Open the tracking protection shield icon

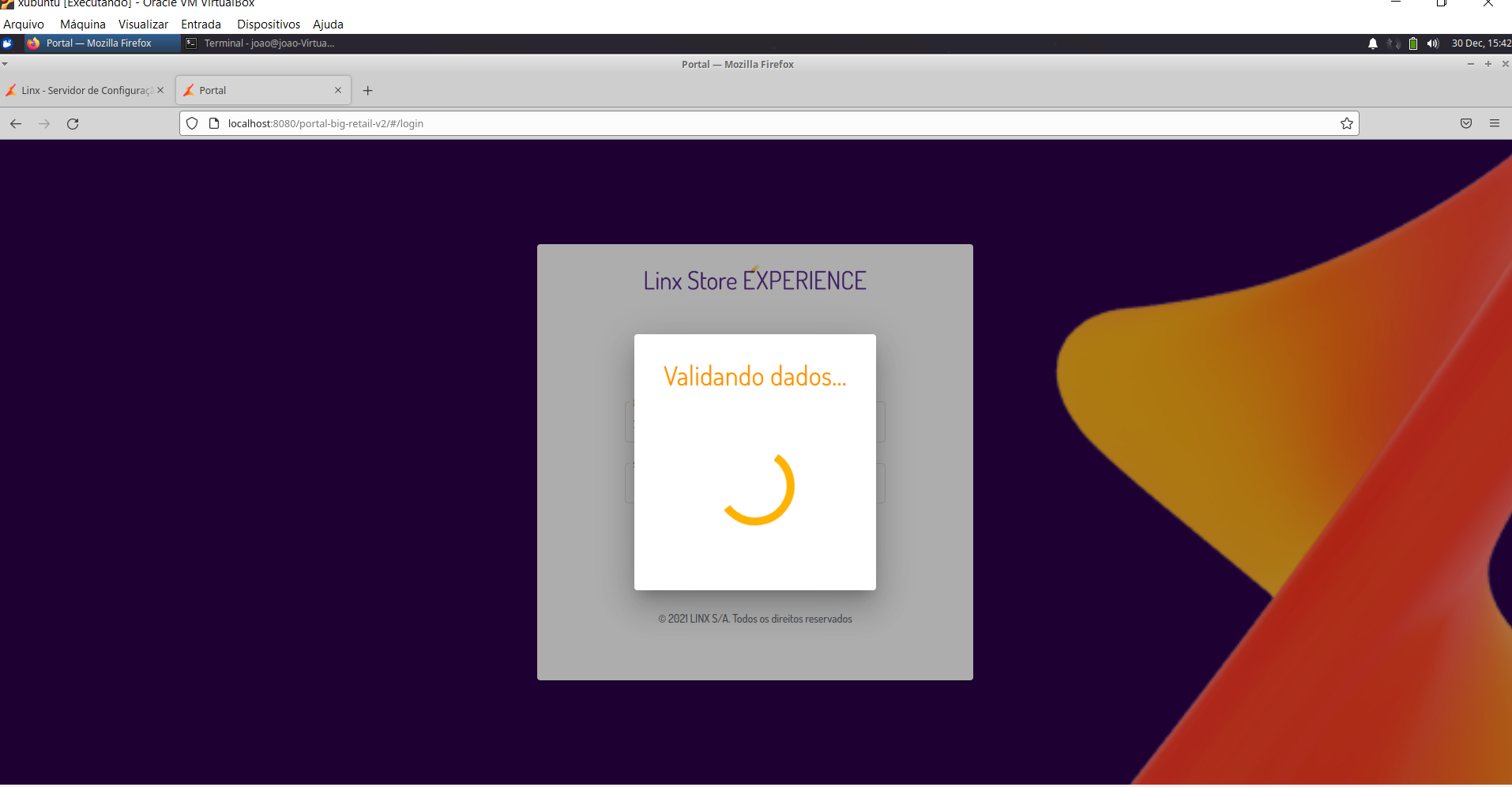[x=192, y=123]
